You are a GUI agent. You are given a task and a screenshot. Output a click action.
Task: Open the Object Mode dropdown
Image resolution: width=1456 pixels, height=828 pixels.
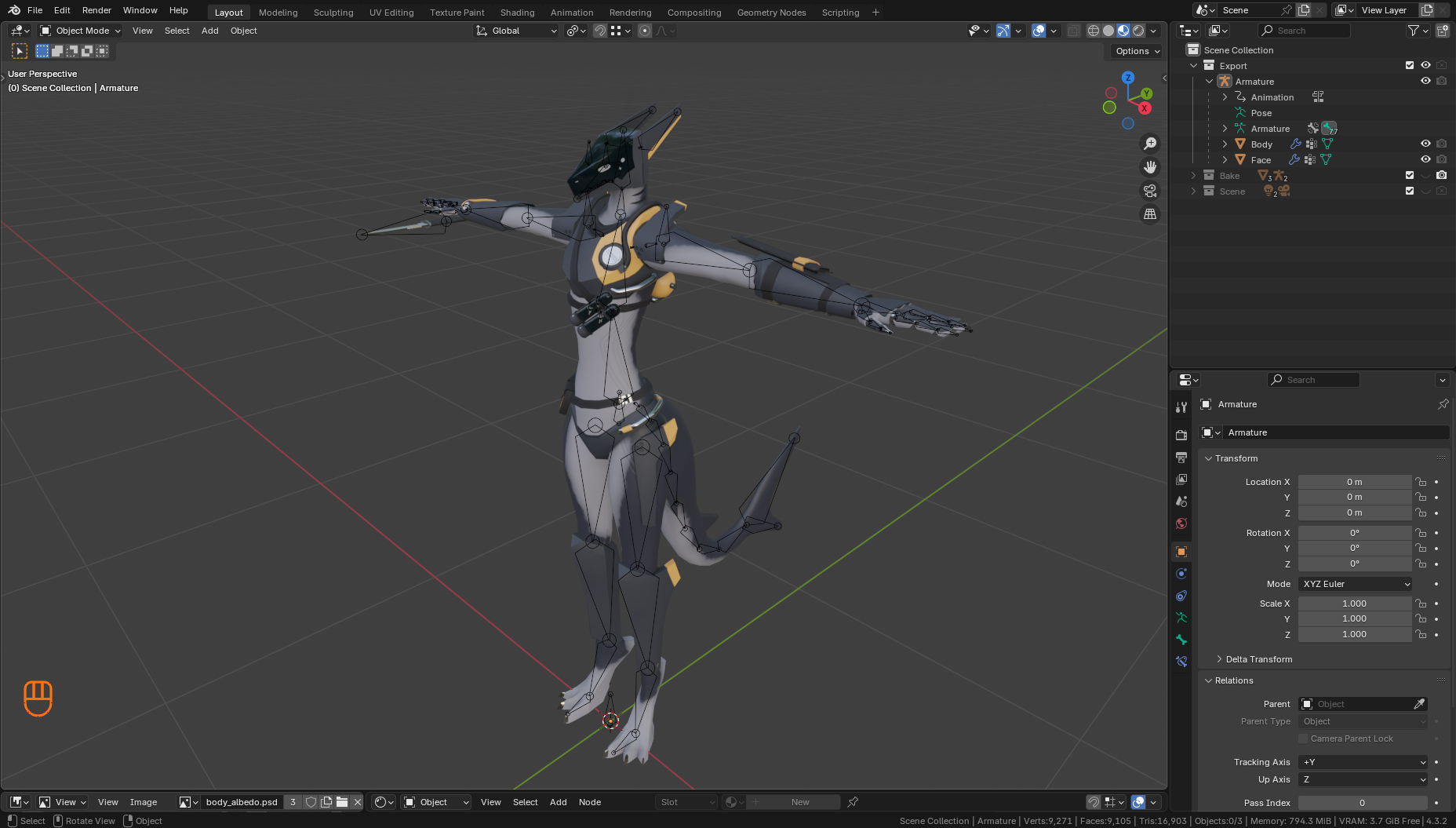[x=78, y=31]
